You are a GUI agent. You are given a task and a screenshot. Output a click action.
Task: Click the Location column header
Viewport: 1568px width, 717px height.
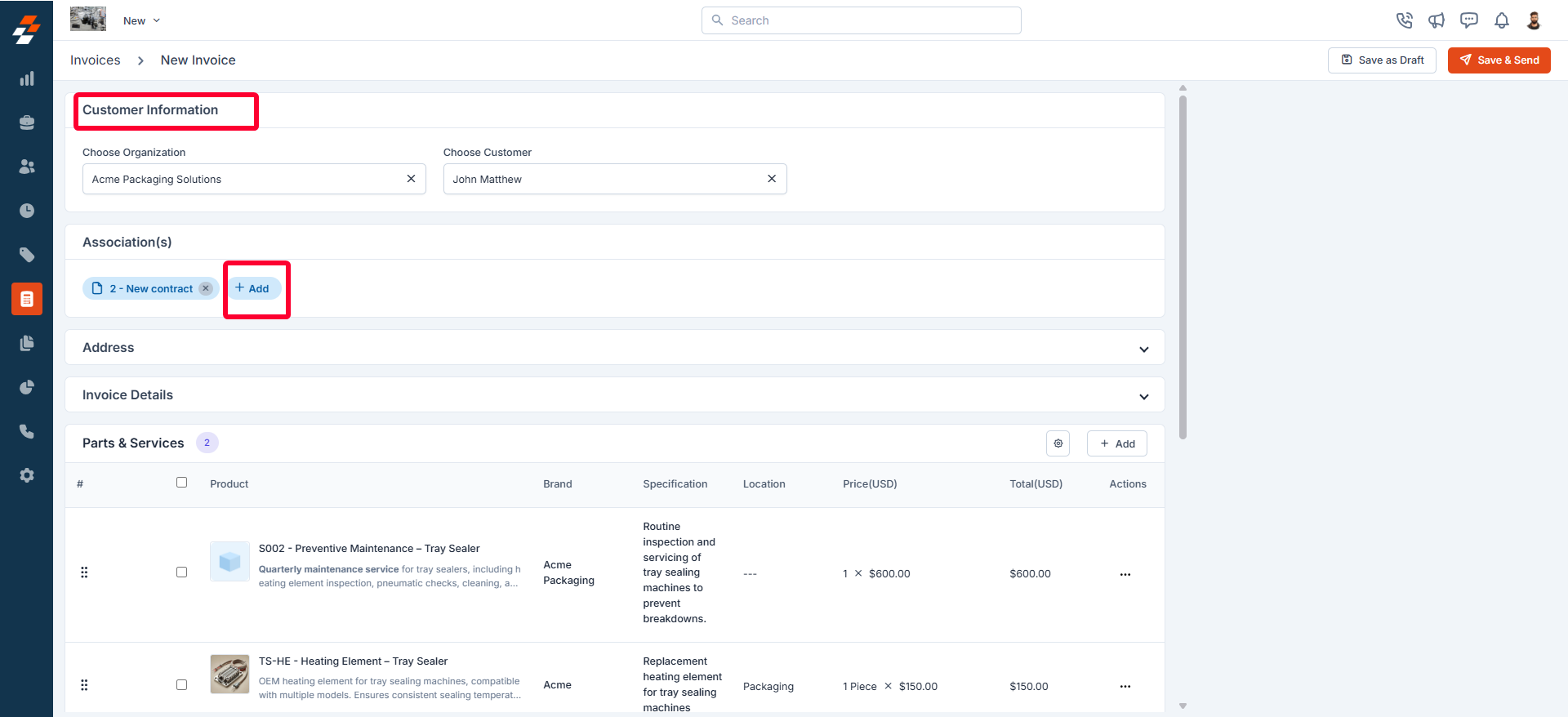tap(764, 484)
